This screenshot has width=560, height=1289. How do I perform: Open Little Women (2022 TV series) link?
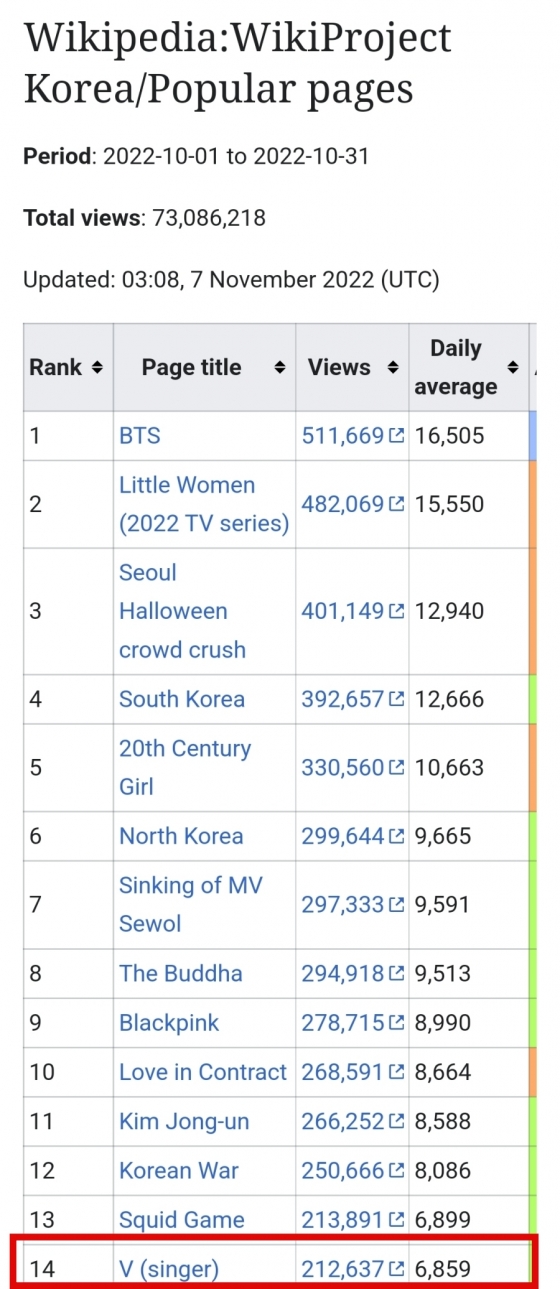click(204, 504)
